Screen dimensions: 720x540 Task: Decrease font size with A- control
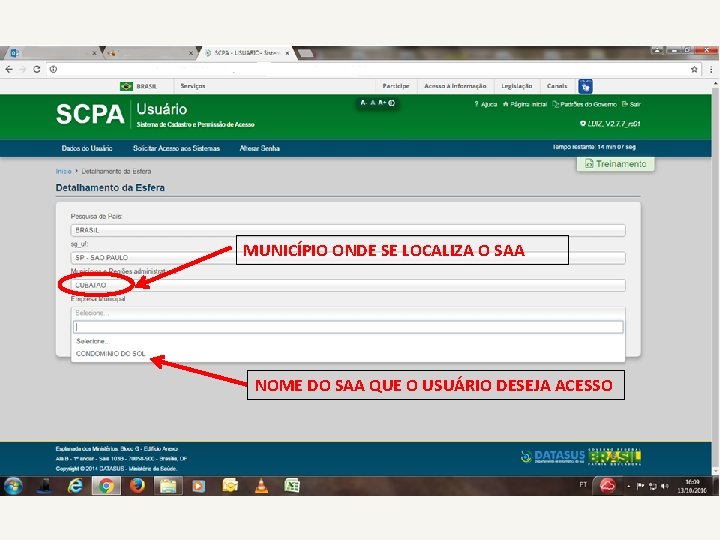point(363,103)
